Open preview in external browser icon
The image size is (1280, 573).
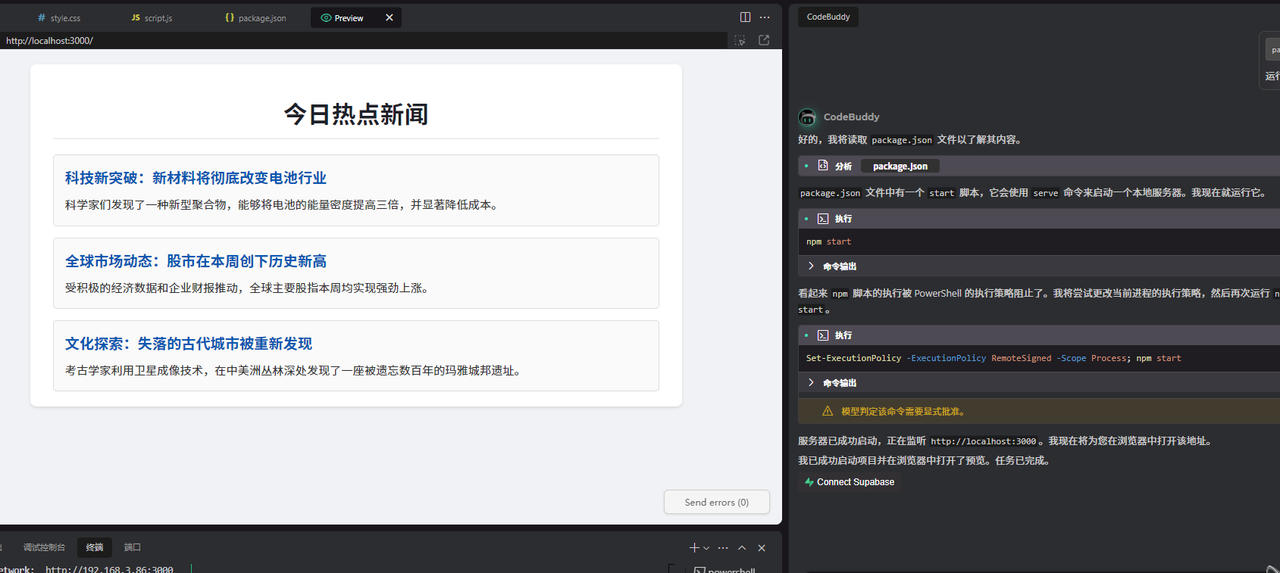pos(764,41)
